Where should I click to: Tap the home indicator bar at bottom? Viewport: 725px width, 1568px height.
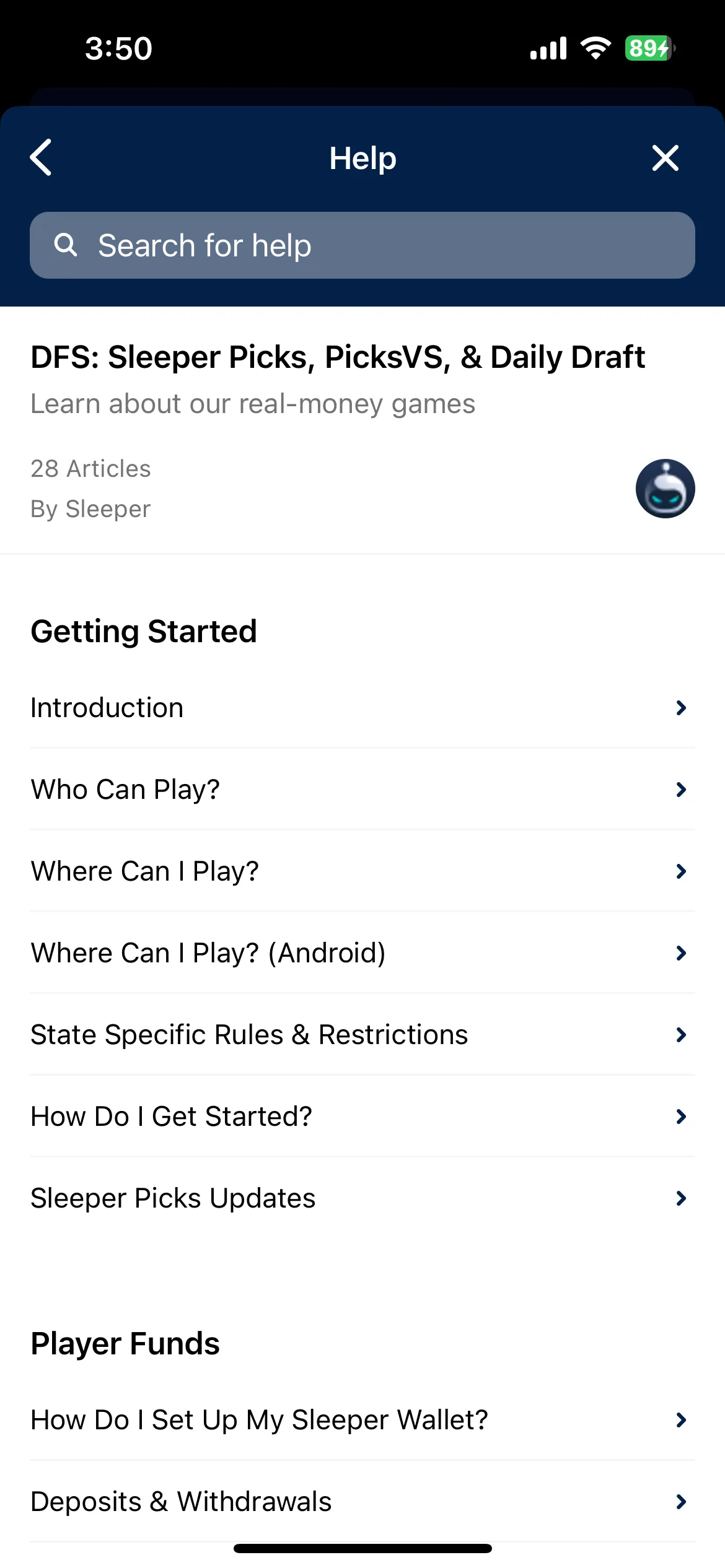coord(362,1548)
